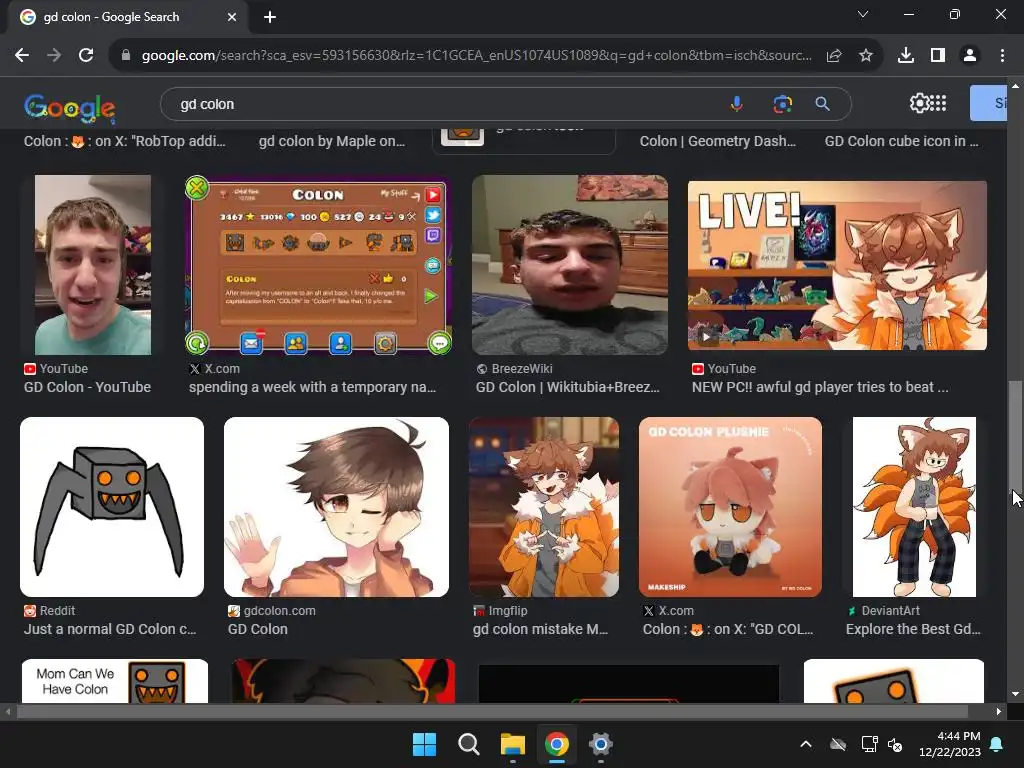Reload the page

coord(86,56)
